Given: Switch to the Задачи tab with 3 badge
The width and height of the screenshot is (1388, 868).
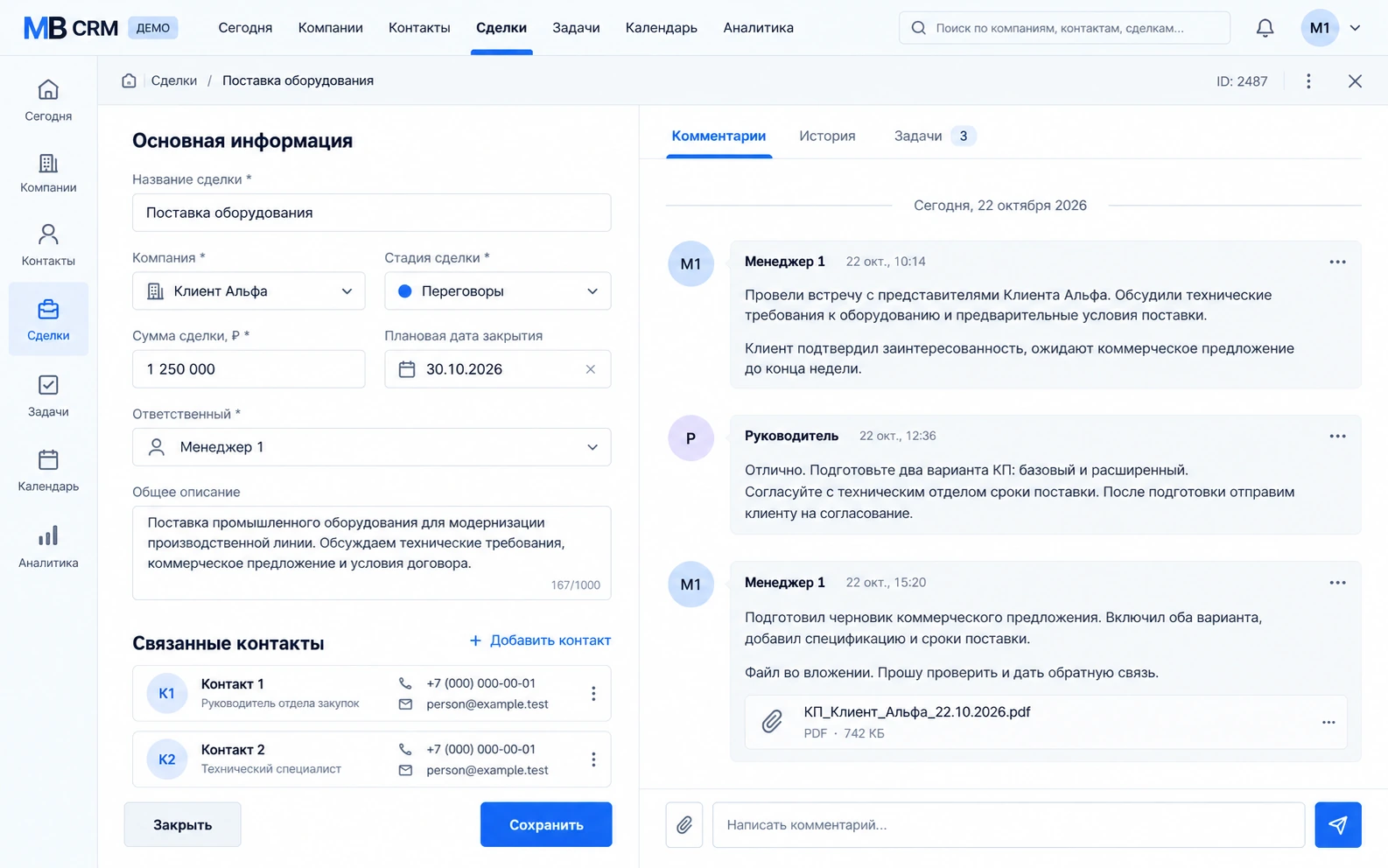Looking at the screenshot, I should (x=934, y=136).
